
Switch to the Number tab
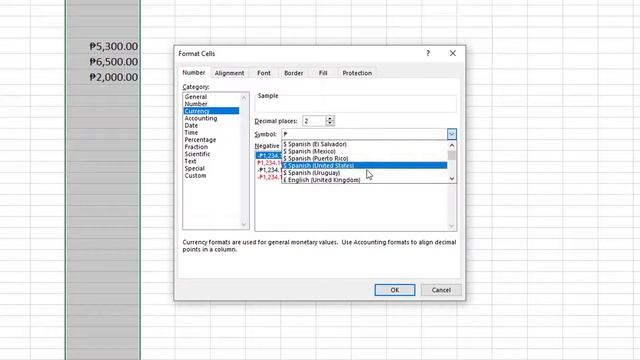(193, 72)
